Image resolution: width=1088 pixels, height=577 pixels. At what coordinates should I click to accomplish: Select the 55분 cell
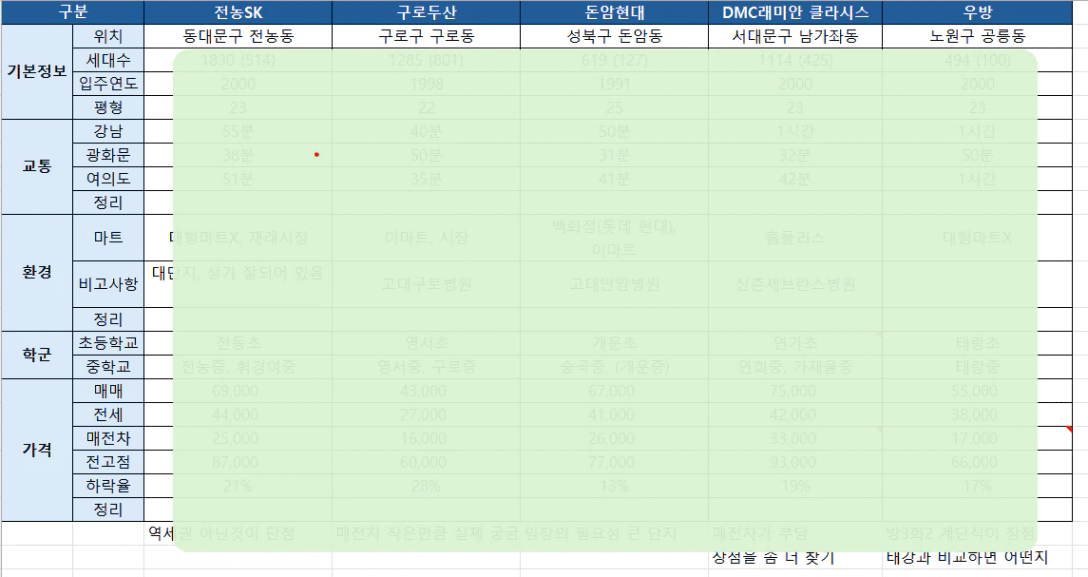click(238, 131)
